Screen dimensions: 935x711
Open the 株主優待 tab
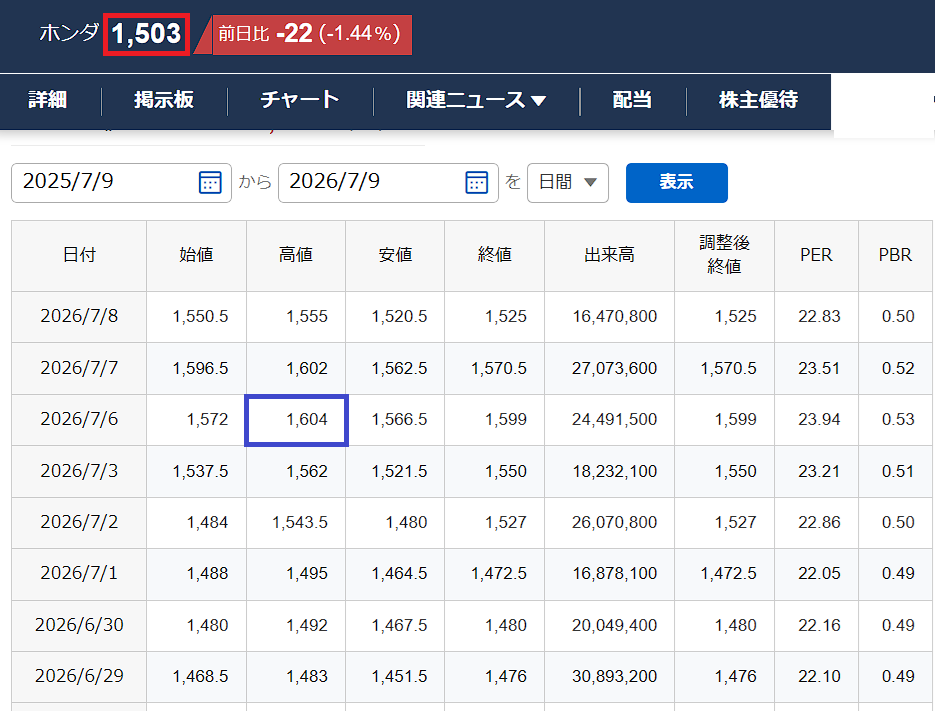click(758, 100)
